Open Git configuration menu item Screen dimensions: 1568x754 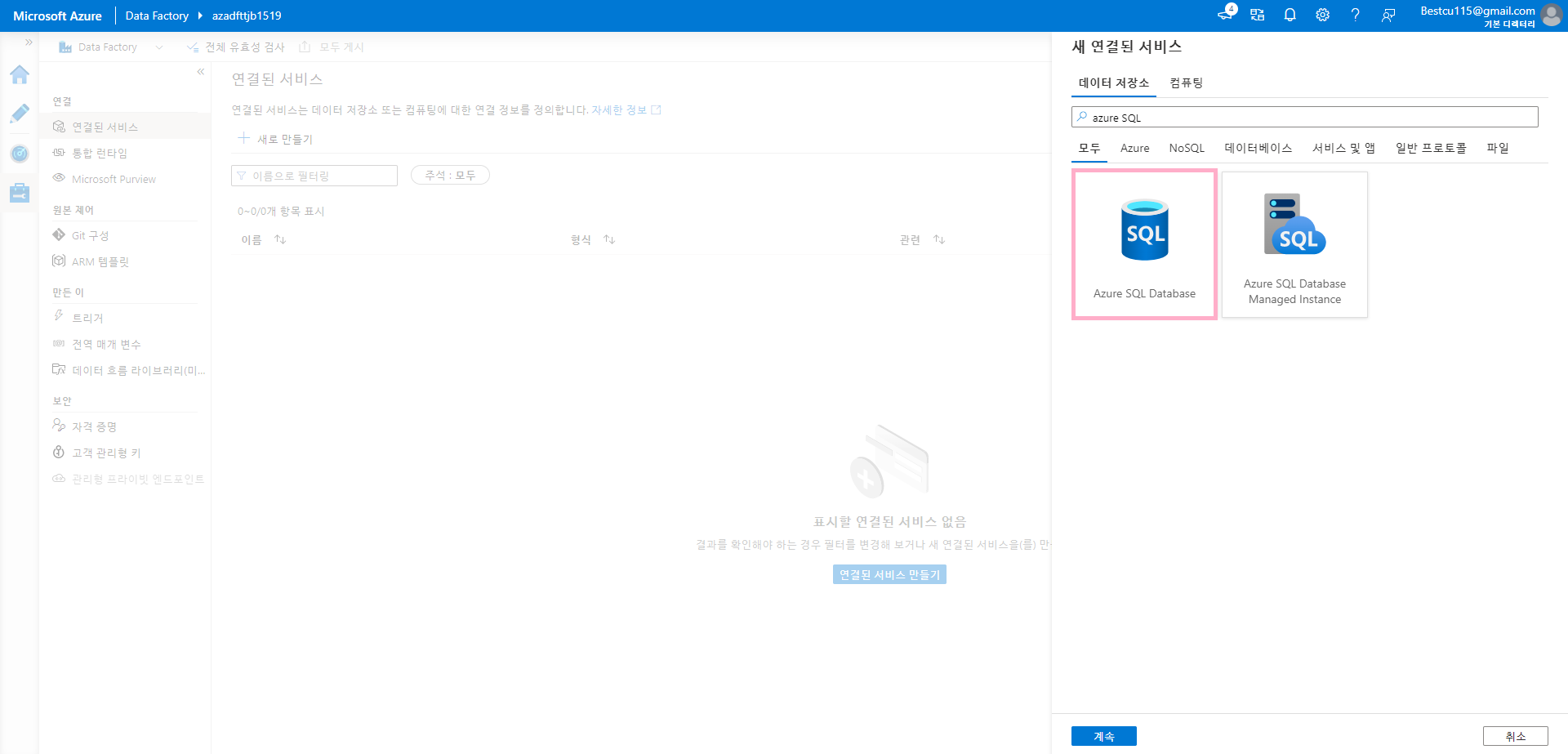click(x=125, y=235)
